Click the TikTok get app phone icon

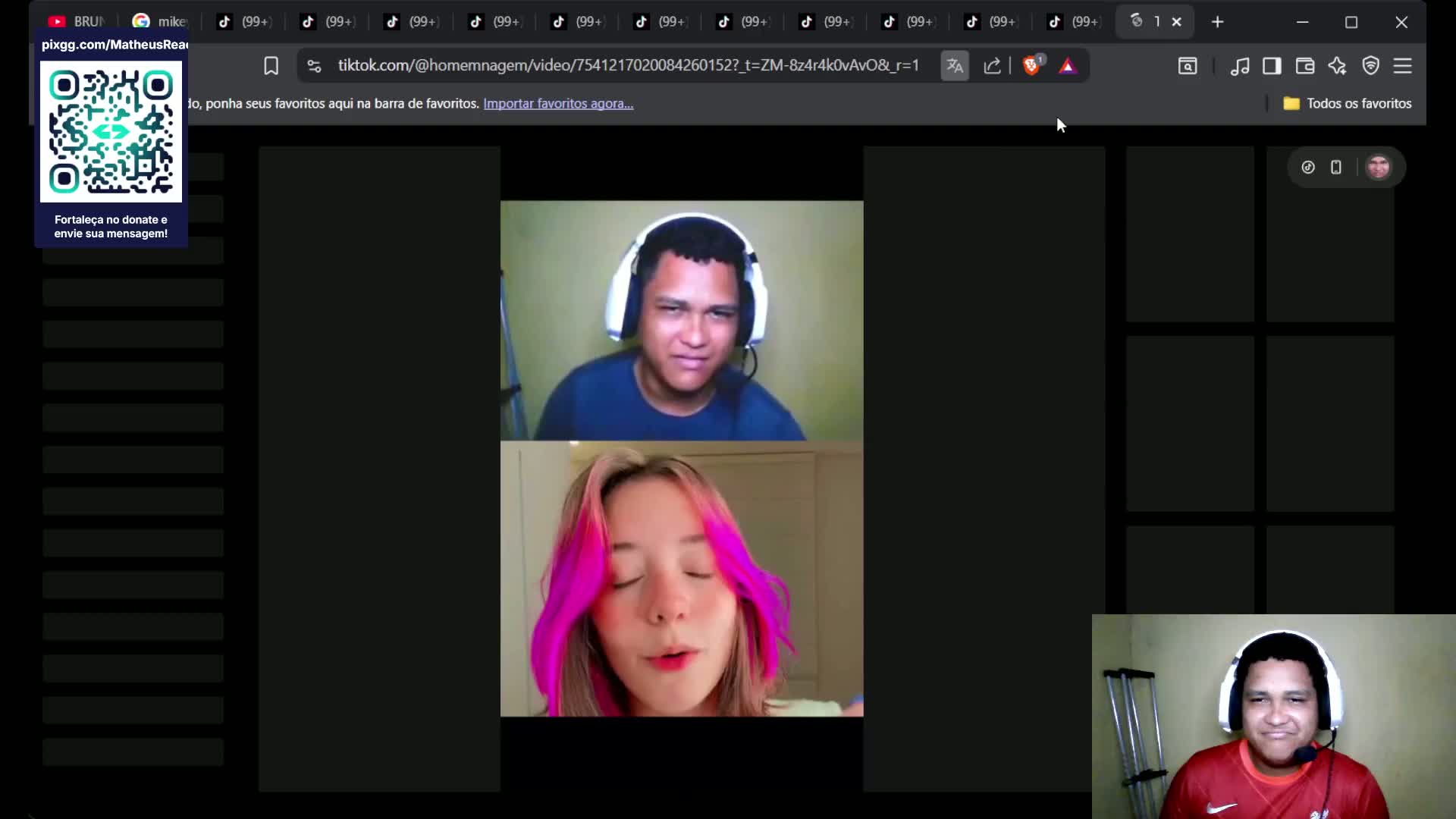point(1336,167)
